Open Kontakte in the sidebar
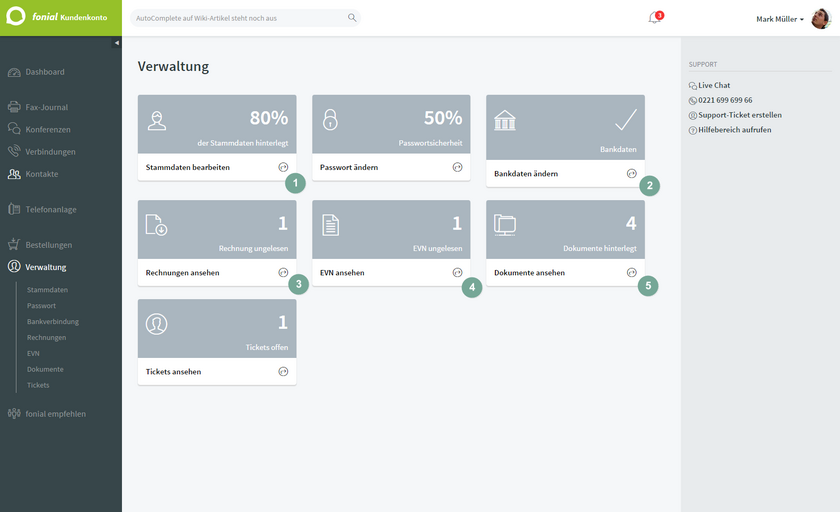This screenshot has height=512, width=840. click(42, 174)
